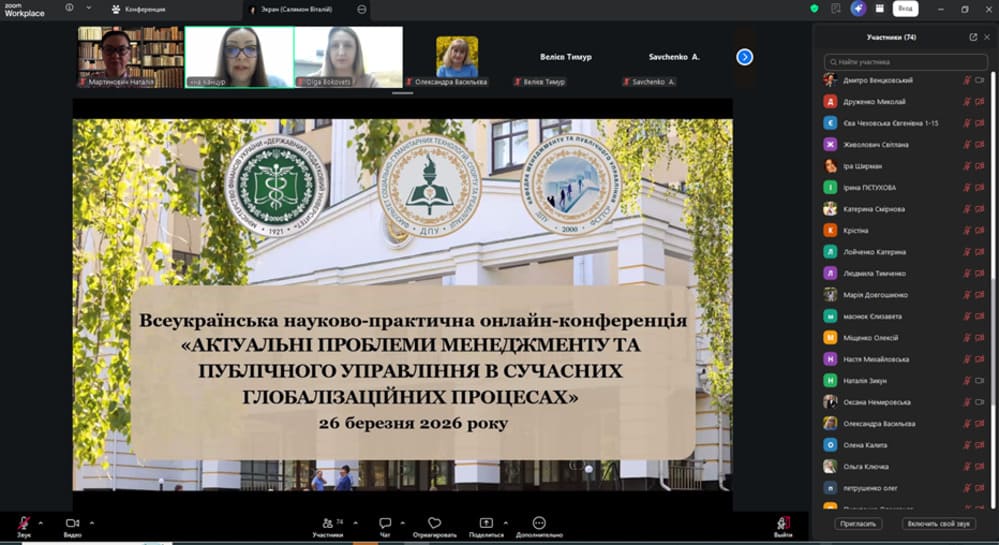The width and height of the screenshot is (999, 545).
Task: Click the Вход sign-in button
Action: click(905, 8)
